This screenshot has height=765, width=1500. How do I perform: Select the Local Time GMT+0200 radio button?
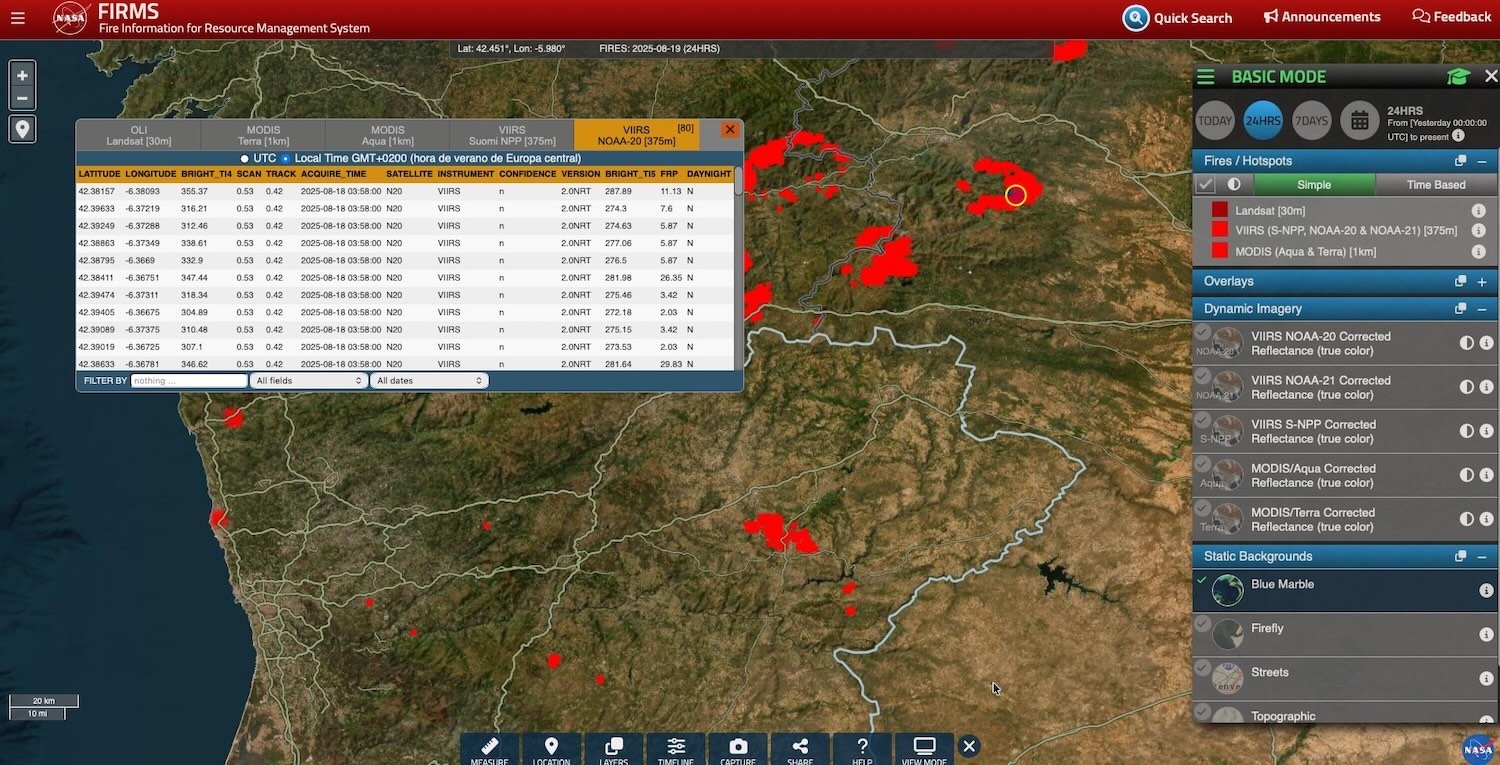[286, 159]
